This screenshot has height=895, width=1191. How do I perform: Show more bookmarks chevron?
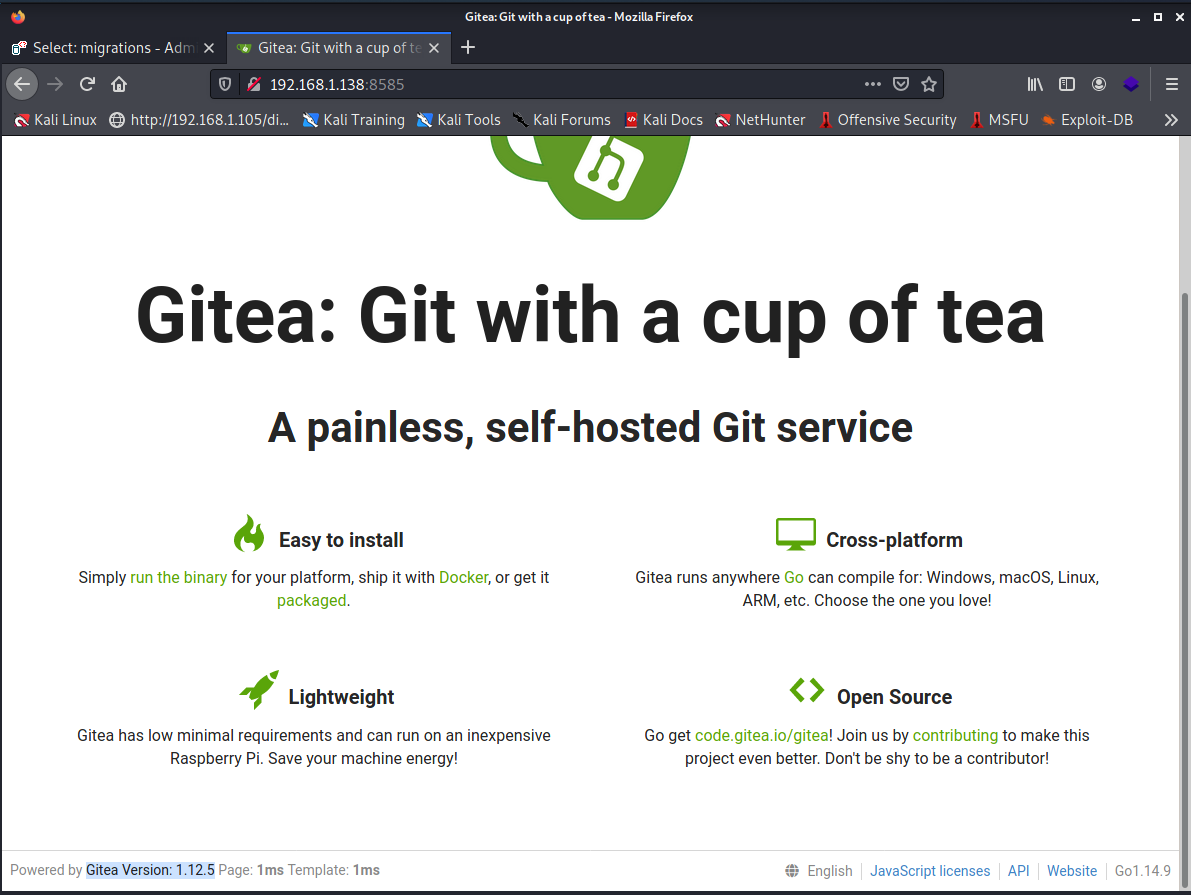(x=1171, y=120)
